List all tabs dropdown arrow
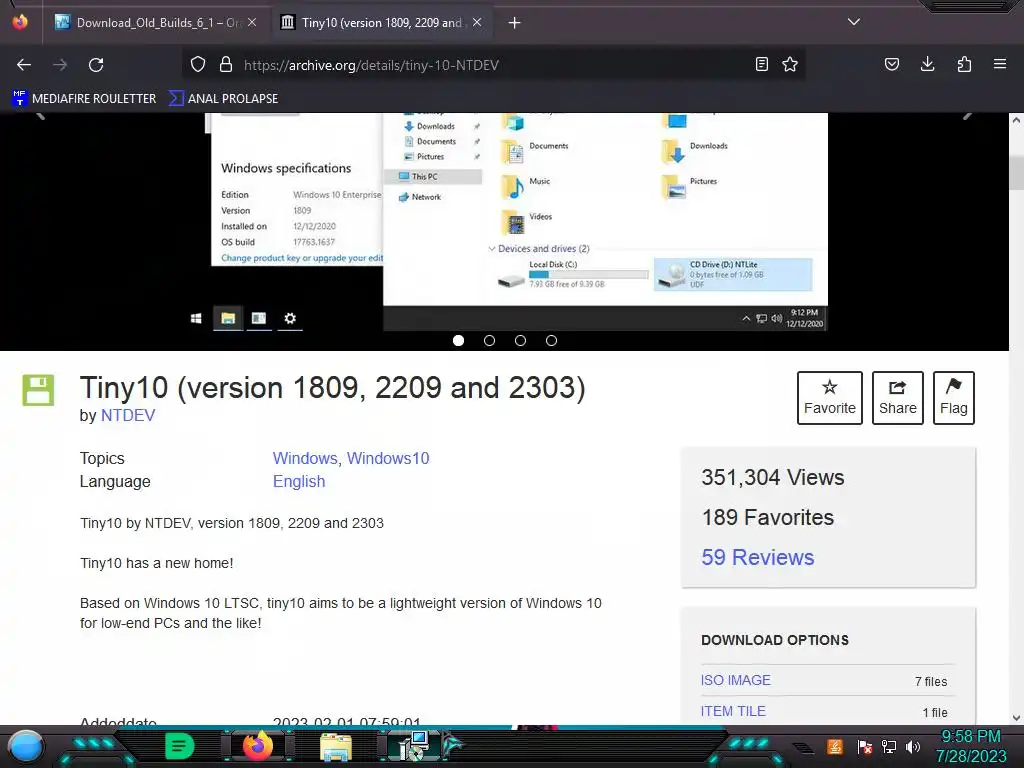The width and height of the screenshot is (1024, 768). pyautogui.click(x=854, y=22)
